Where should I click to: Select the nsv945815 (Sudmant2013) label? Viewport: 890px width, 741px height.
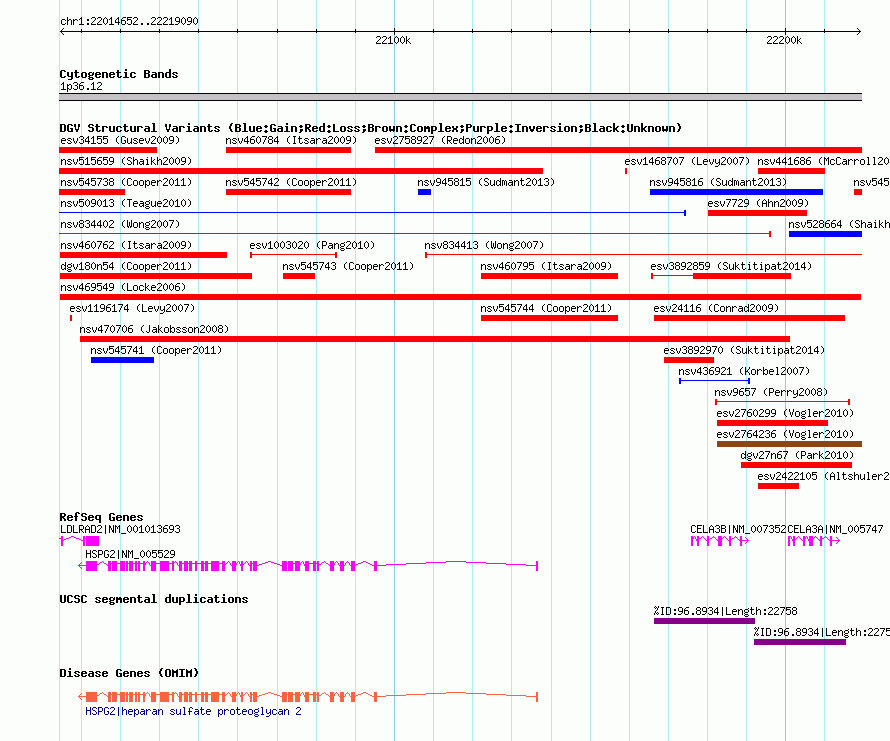tap(486, 182)
